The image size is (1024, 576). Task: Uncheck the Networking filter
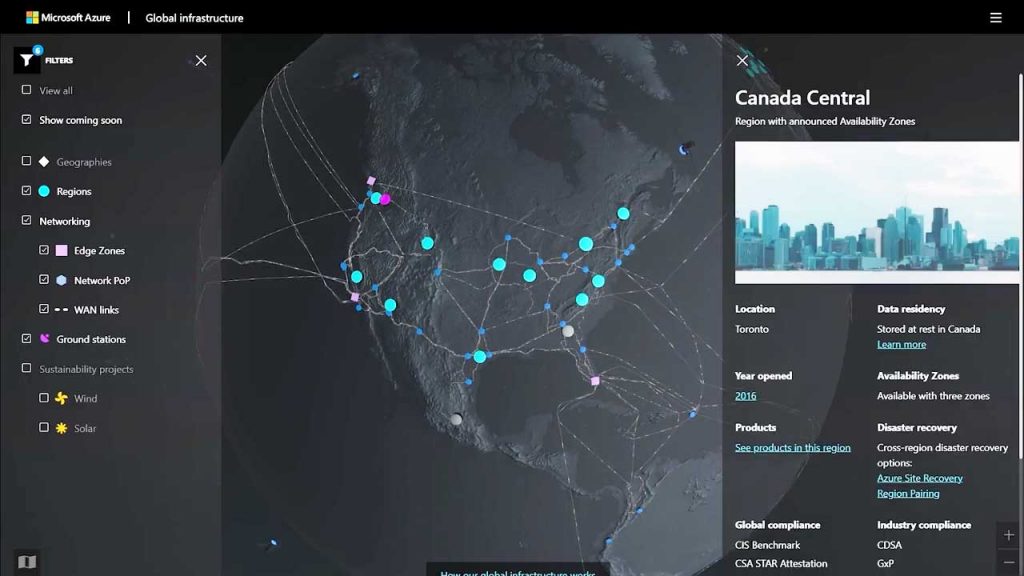coord(26,220)
